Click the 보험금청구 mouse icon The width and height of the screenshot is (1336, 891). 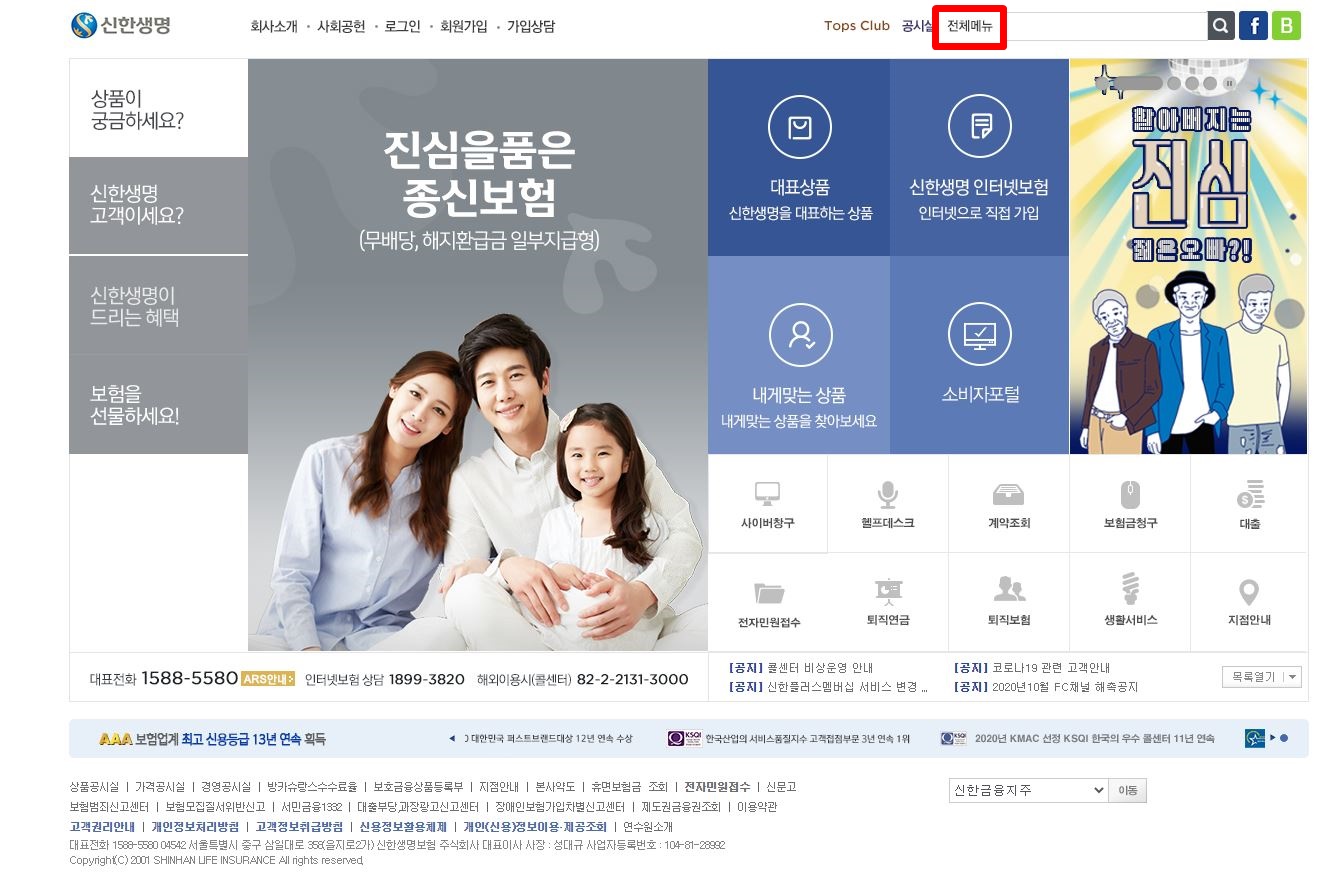1130,494
